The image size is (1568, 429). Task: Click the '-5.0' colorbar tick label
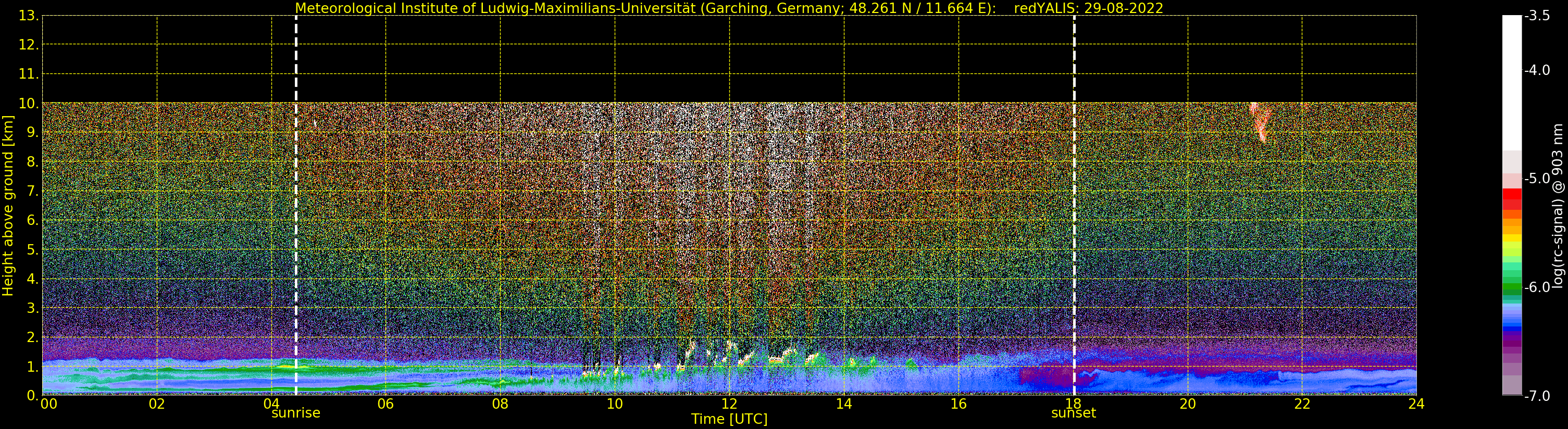(x=1537, y=179)
